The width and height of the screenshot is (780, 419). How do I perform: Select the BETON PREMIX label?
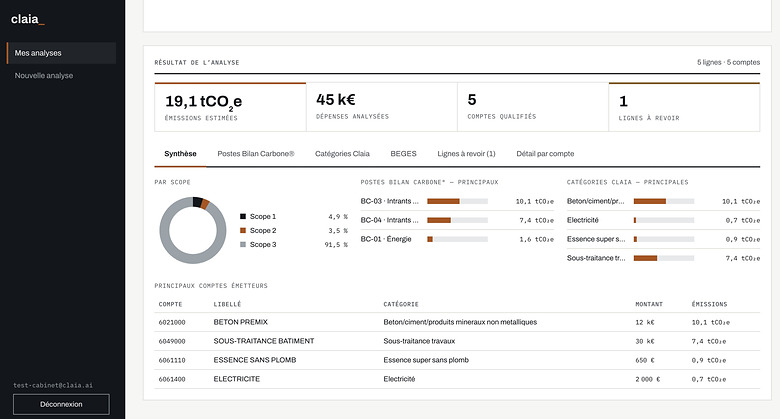coord(240,322)
